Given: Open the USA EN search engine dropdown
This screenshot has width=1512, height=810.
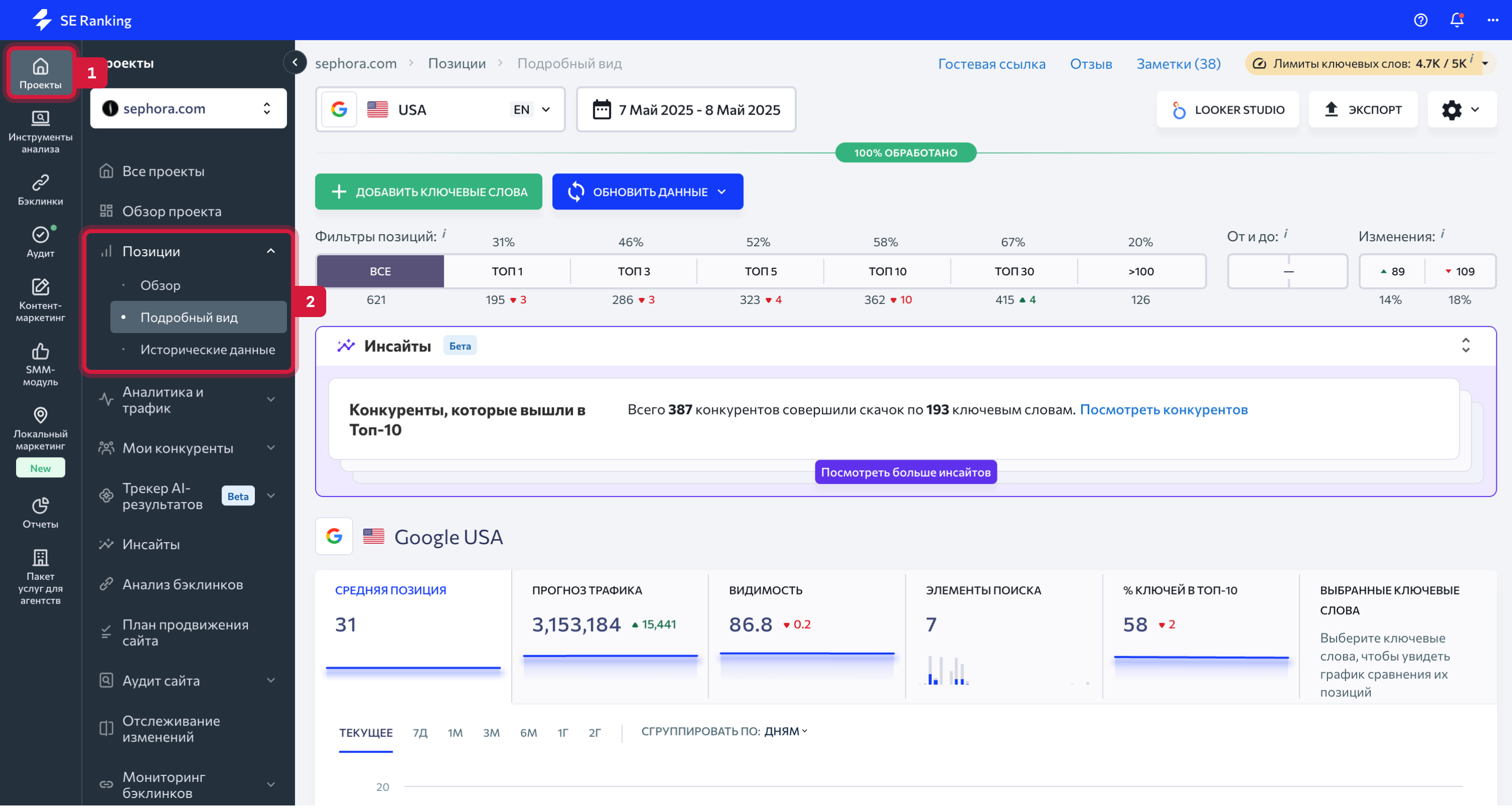Looking at the screenshot, I should pyautogui.click(x=440, y=110).
